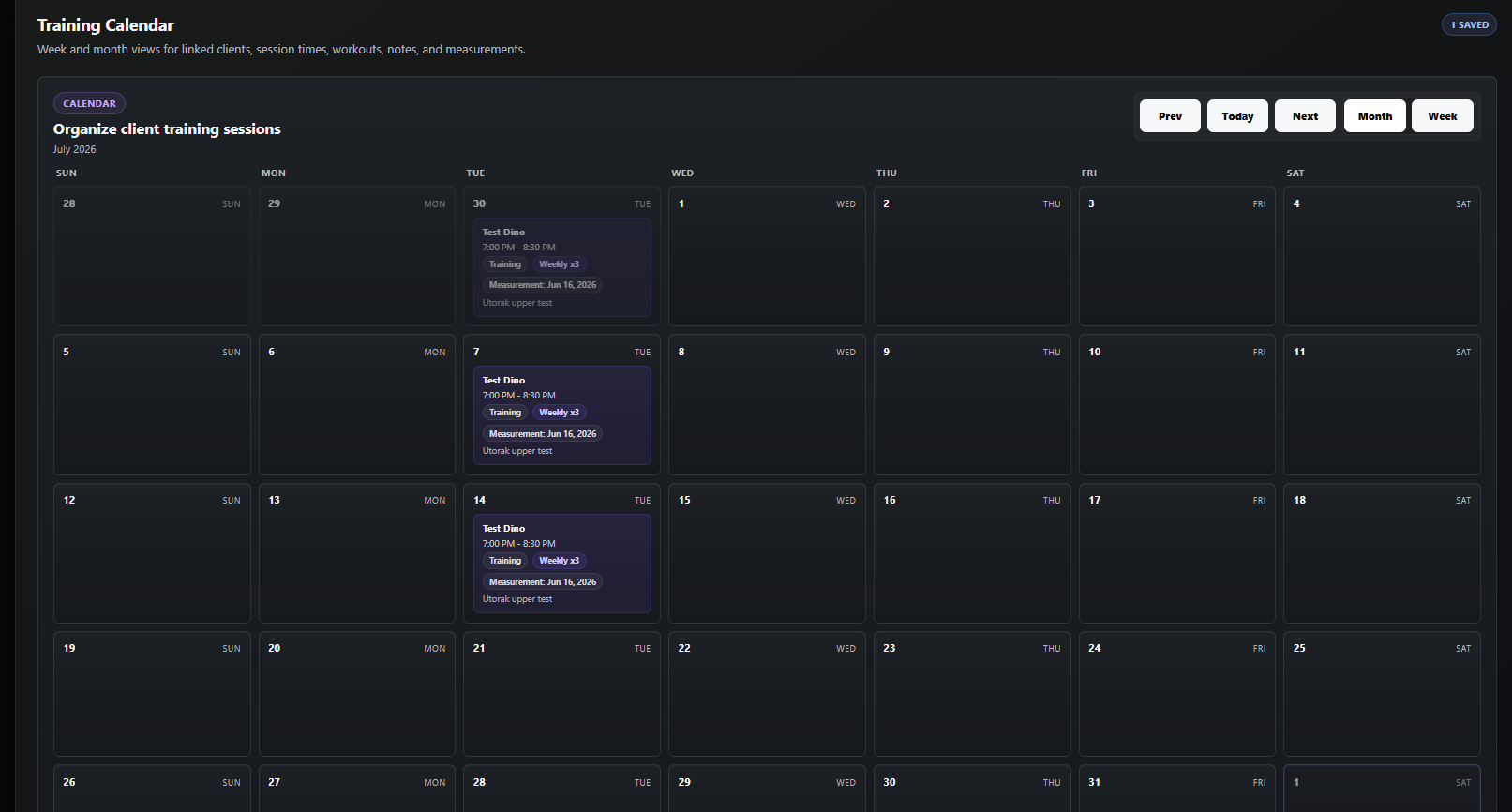Click Training tag in July 14 session
This screenshot has height=812, width=1512.
505,561
